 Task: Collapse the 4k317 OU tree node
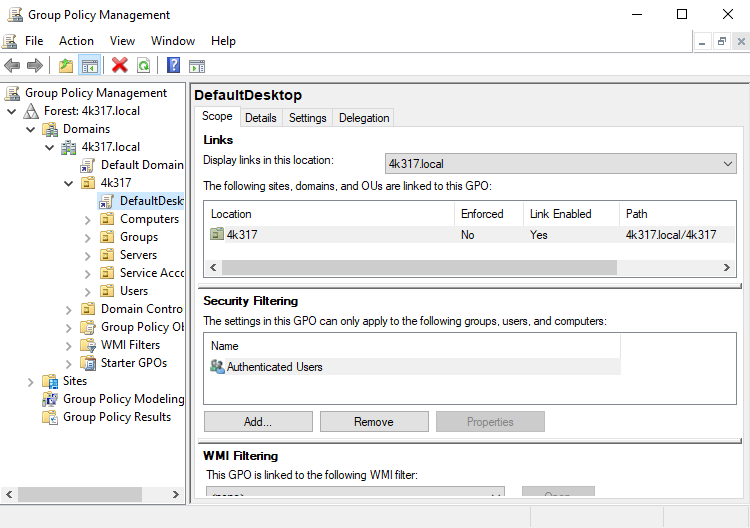click(68, 183)
